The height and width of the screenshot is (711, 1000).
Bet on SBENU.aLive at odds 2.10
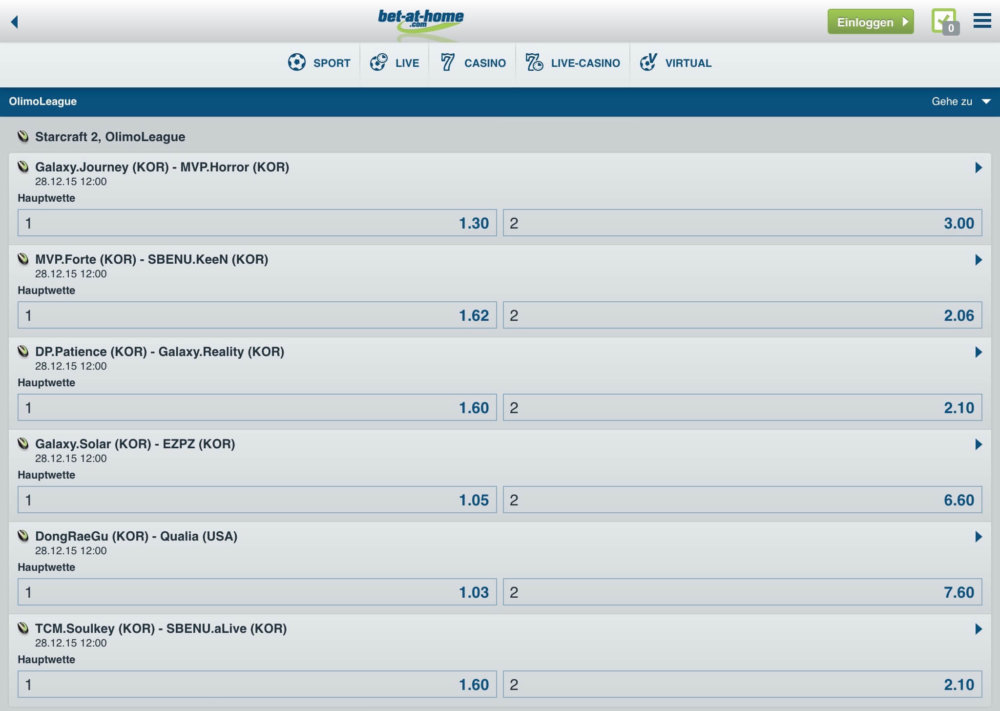pos(742,685)
